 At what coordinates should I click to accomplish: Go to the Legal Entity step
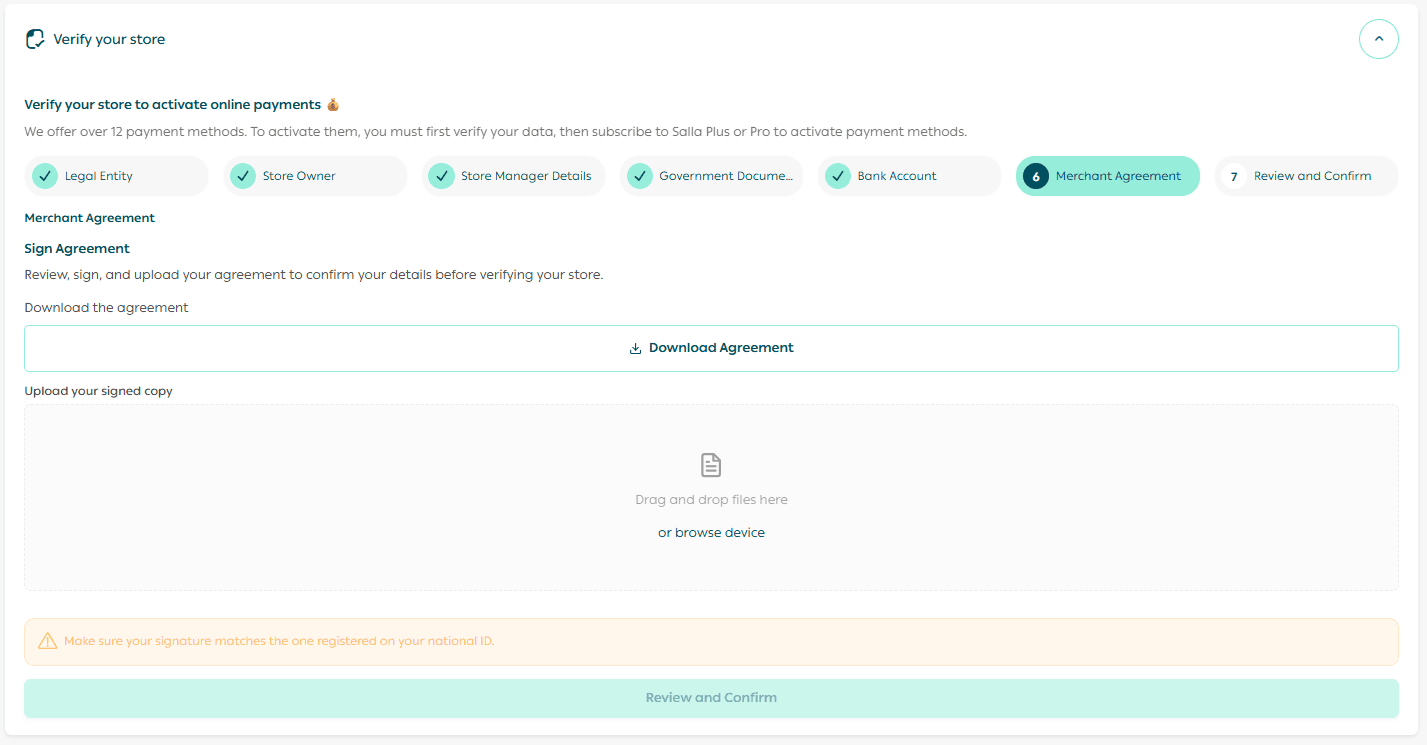(x=99, y=176)
